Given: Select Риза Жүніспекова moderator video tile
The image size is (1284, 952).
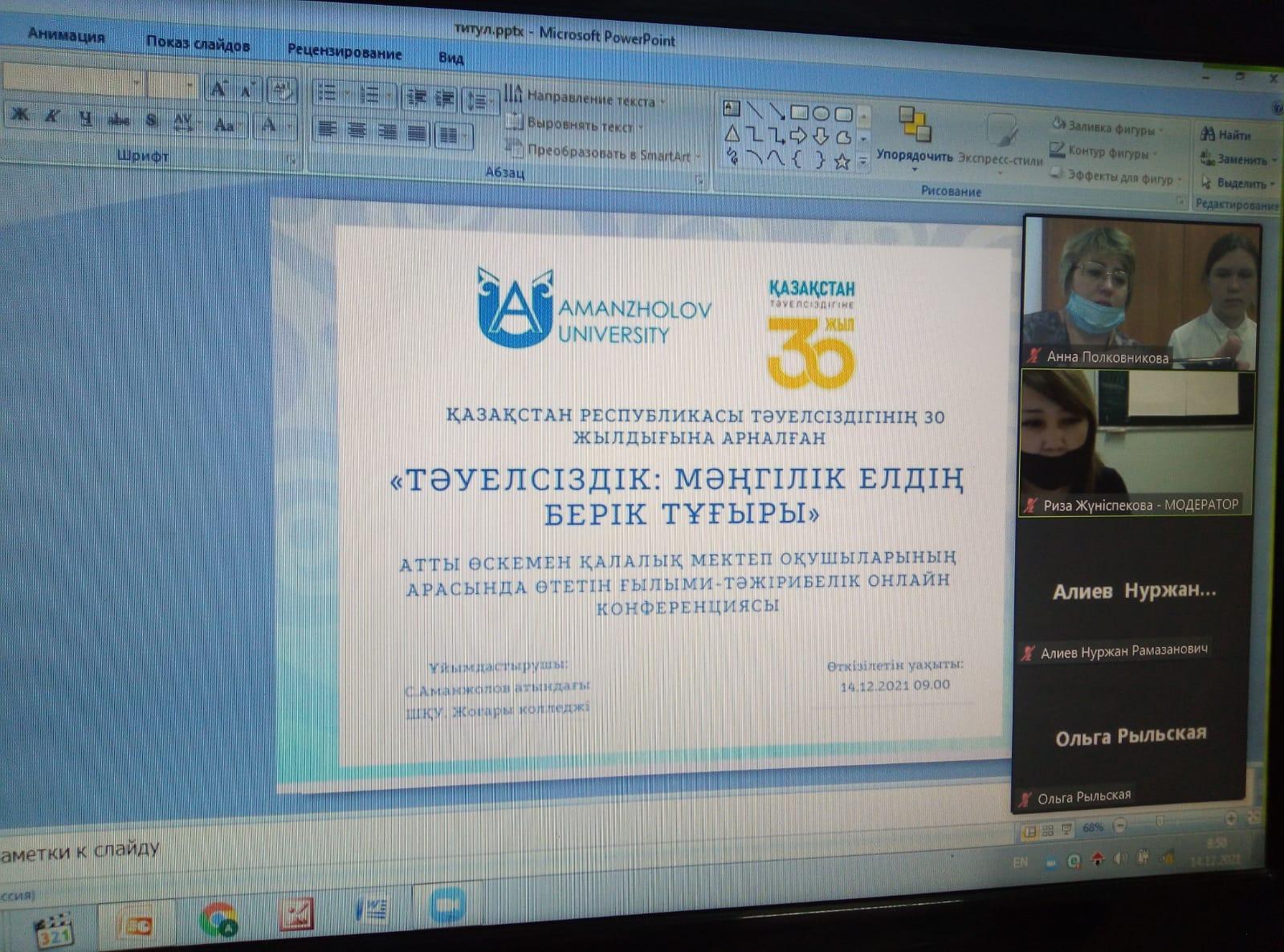Looking at the screenshot, I should [1137, 443].
